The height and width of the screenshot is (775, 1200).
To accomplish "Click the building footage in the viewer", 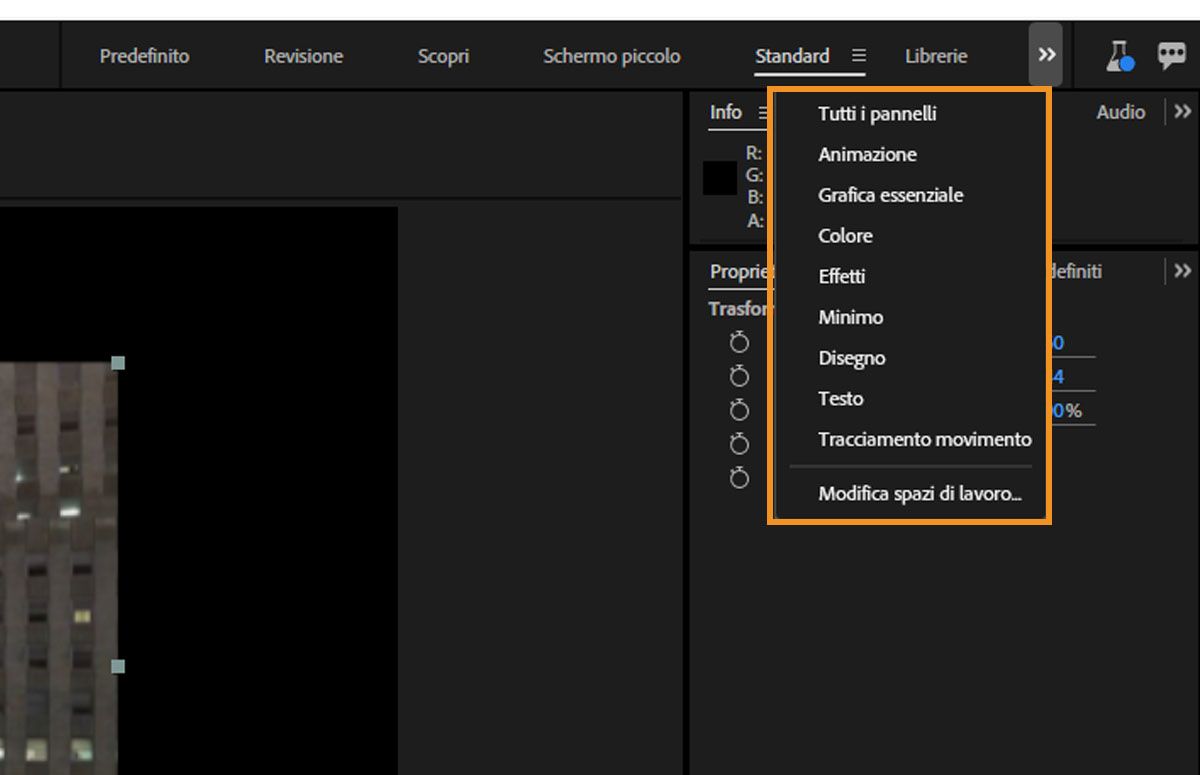I will pos(58,568).
